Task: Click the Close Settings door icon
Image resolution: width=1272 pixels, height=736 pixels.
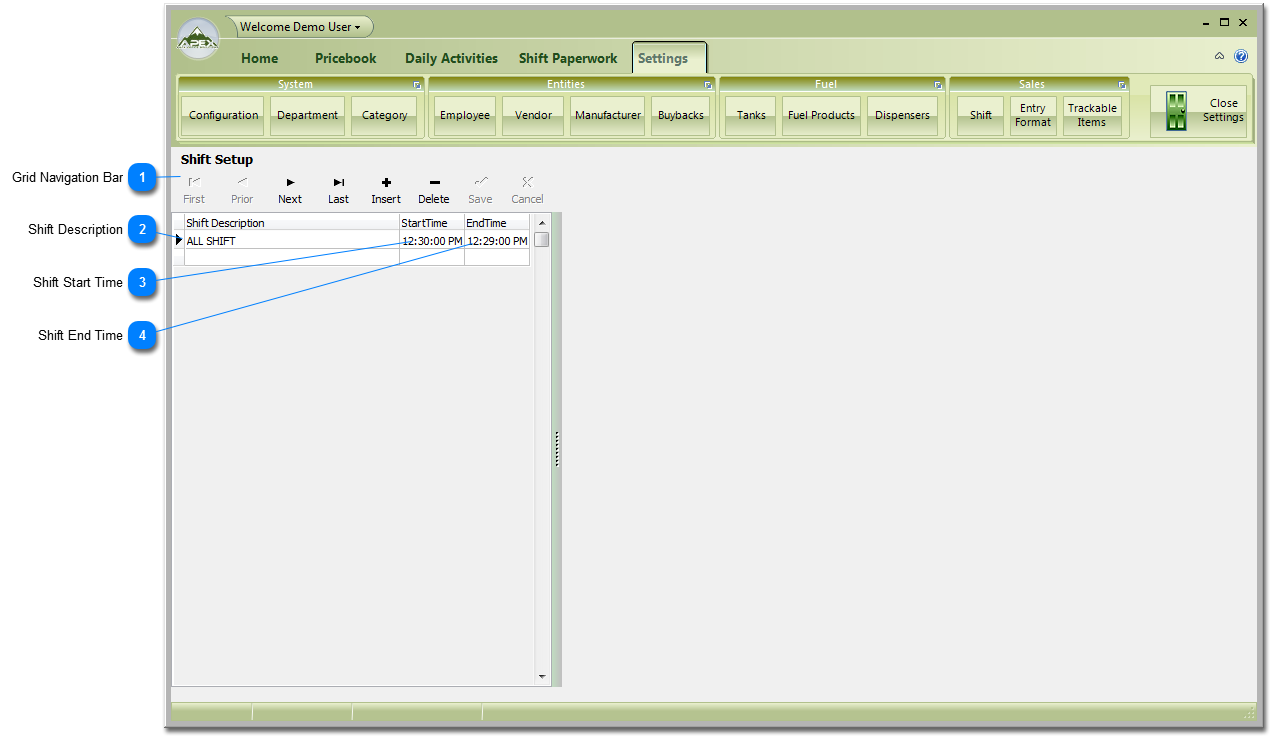Action: pyautogui.click(x=1176, y=112)
